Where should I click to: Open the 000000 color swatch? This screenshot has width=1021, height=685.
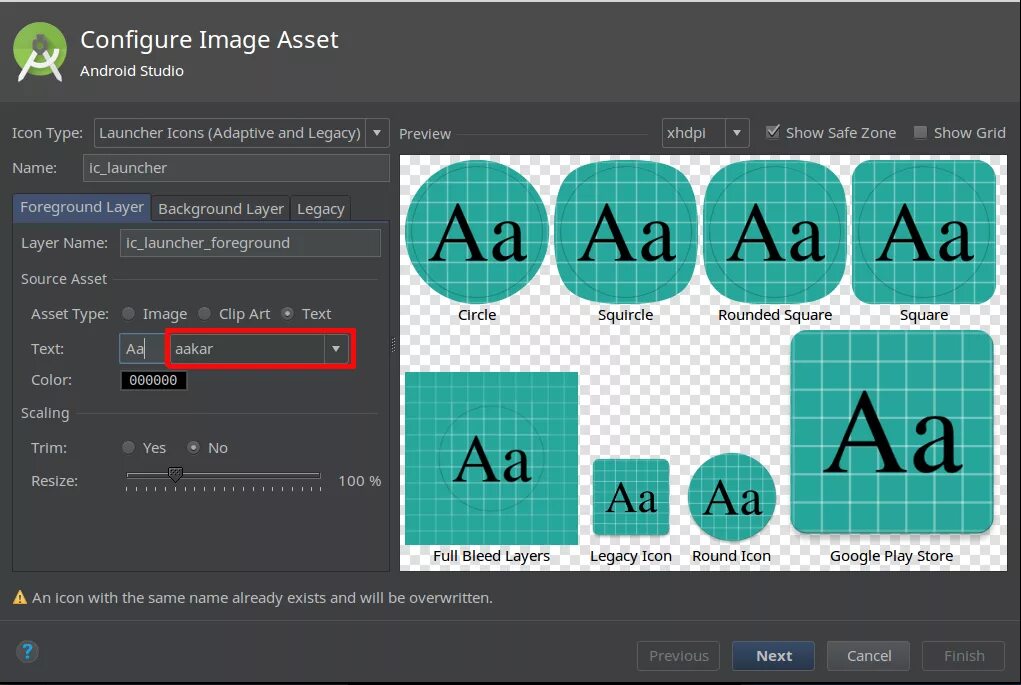154,380
